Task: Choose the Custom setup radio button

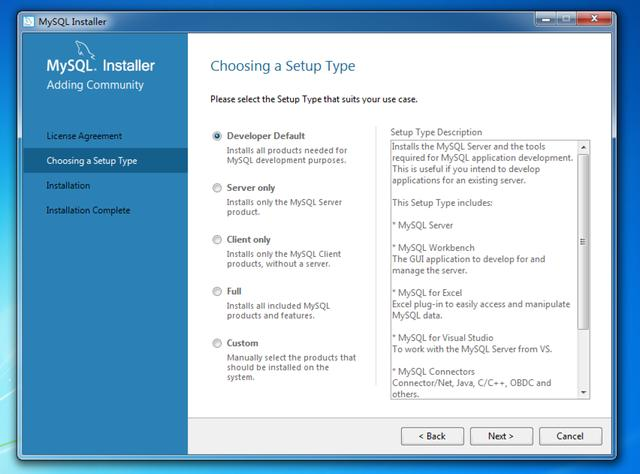Action: click(217, 343)
